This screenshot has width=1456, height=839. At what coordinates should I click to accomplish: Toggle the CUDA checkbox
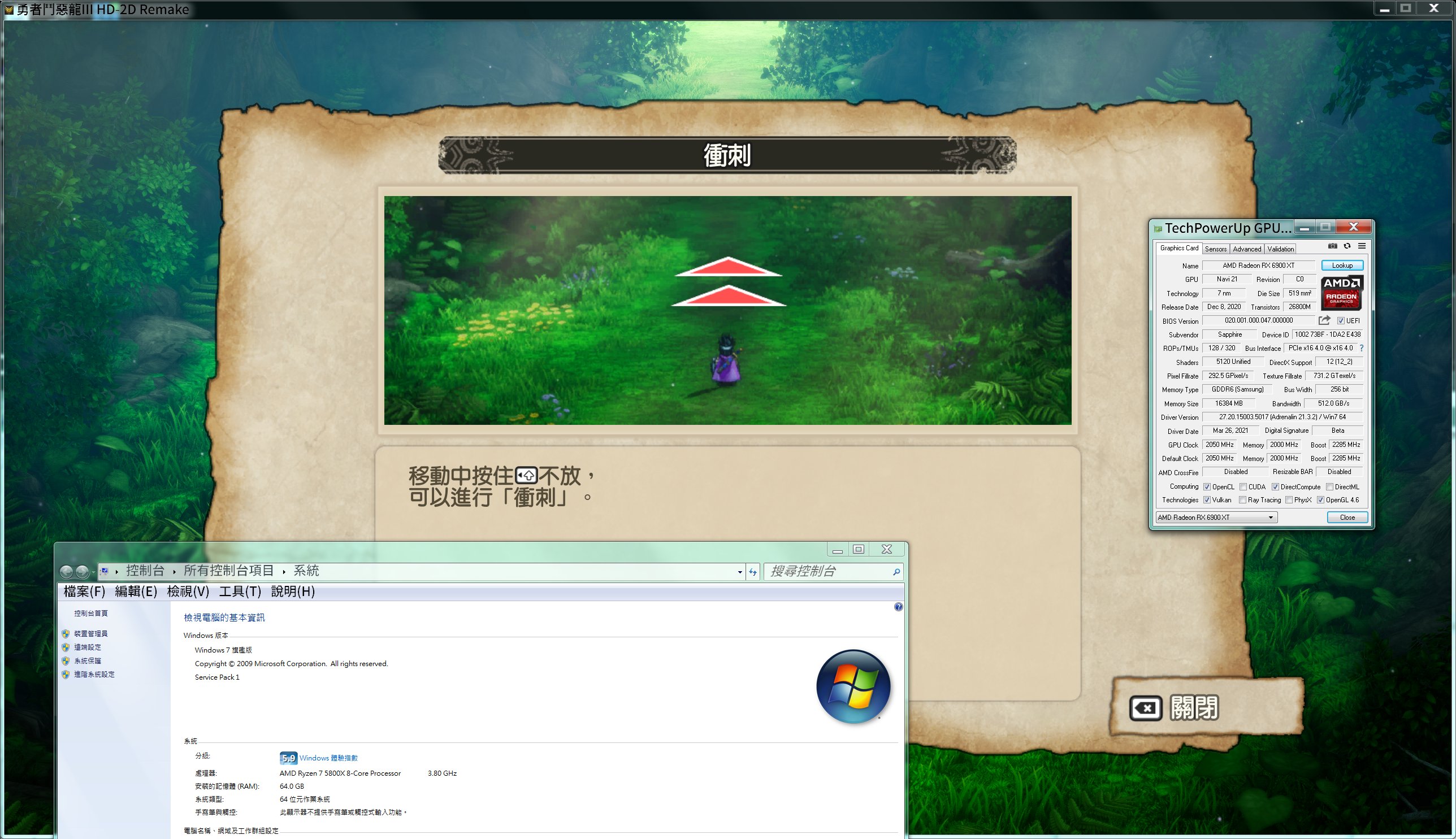click(1243, 487)
